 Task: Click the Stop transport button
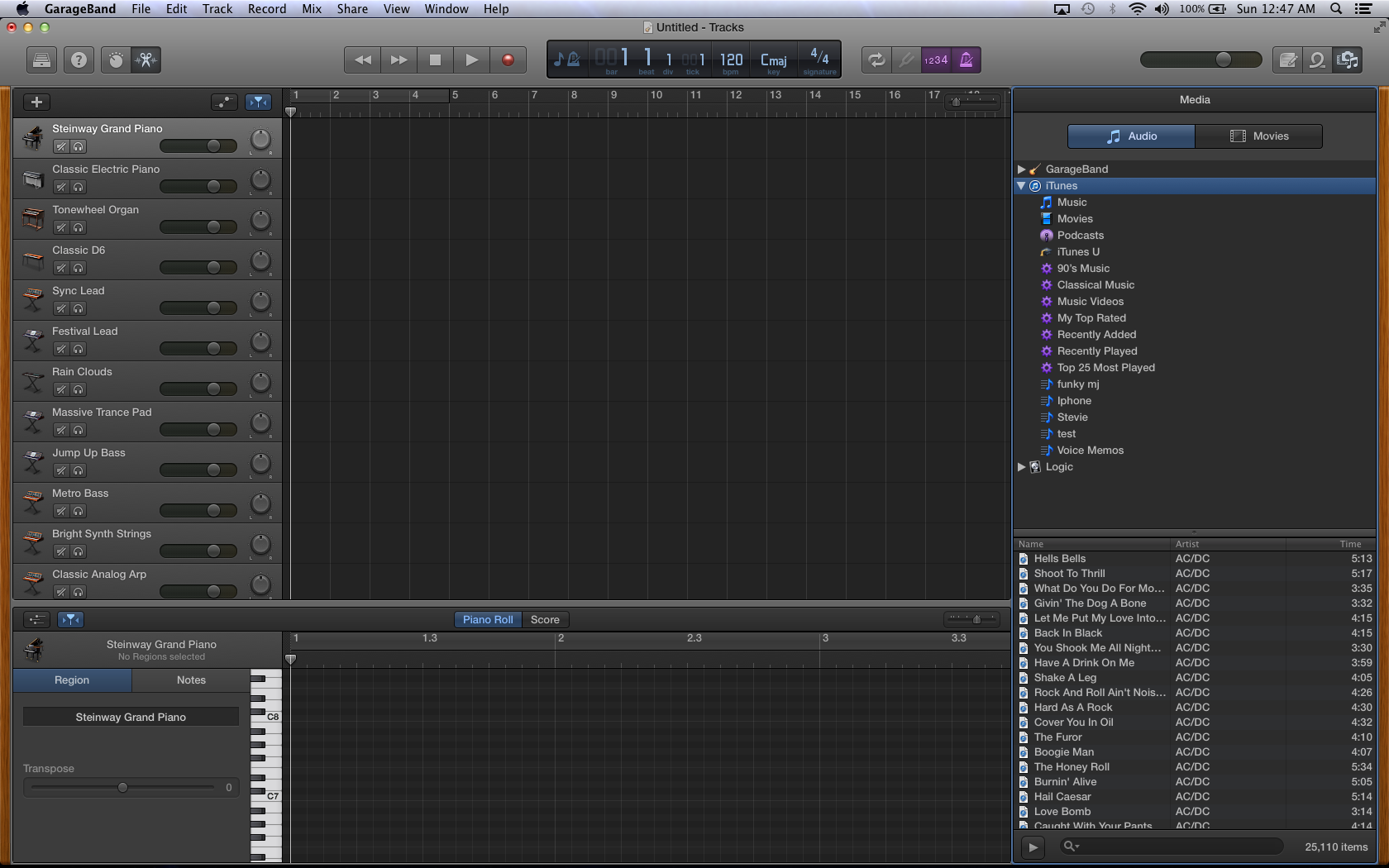coord(435,60)
